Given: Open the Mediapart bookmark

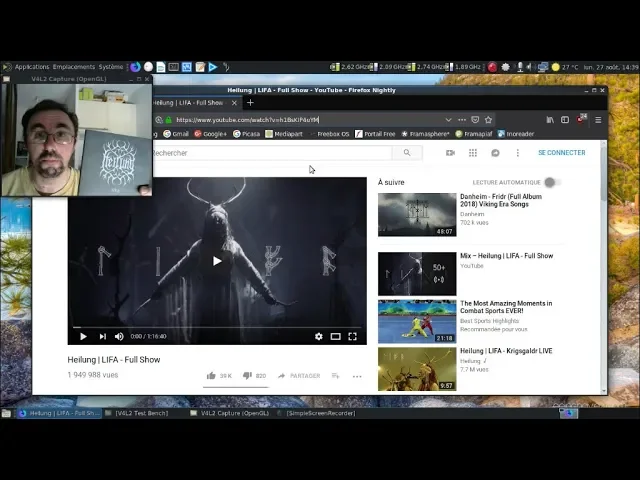Looking at the screenshot, I should coord(284,134).
